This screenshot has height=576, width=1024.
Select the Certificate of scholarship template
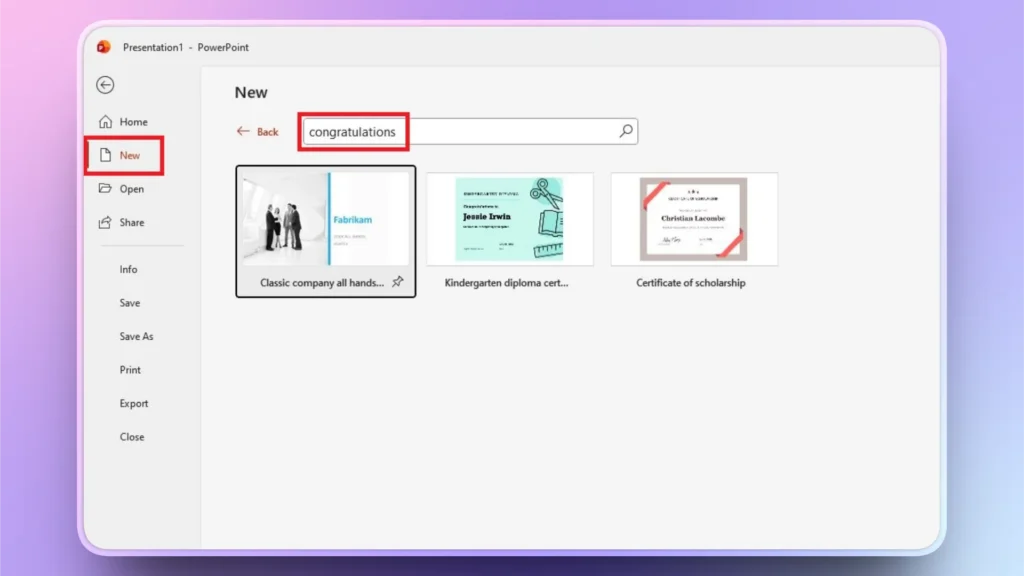pyautogui.click(x=694, y=219)
